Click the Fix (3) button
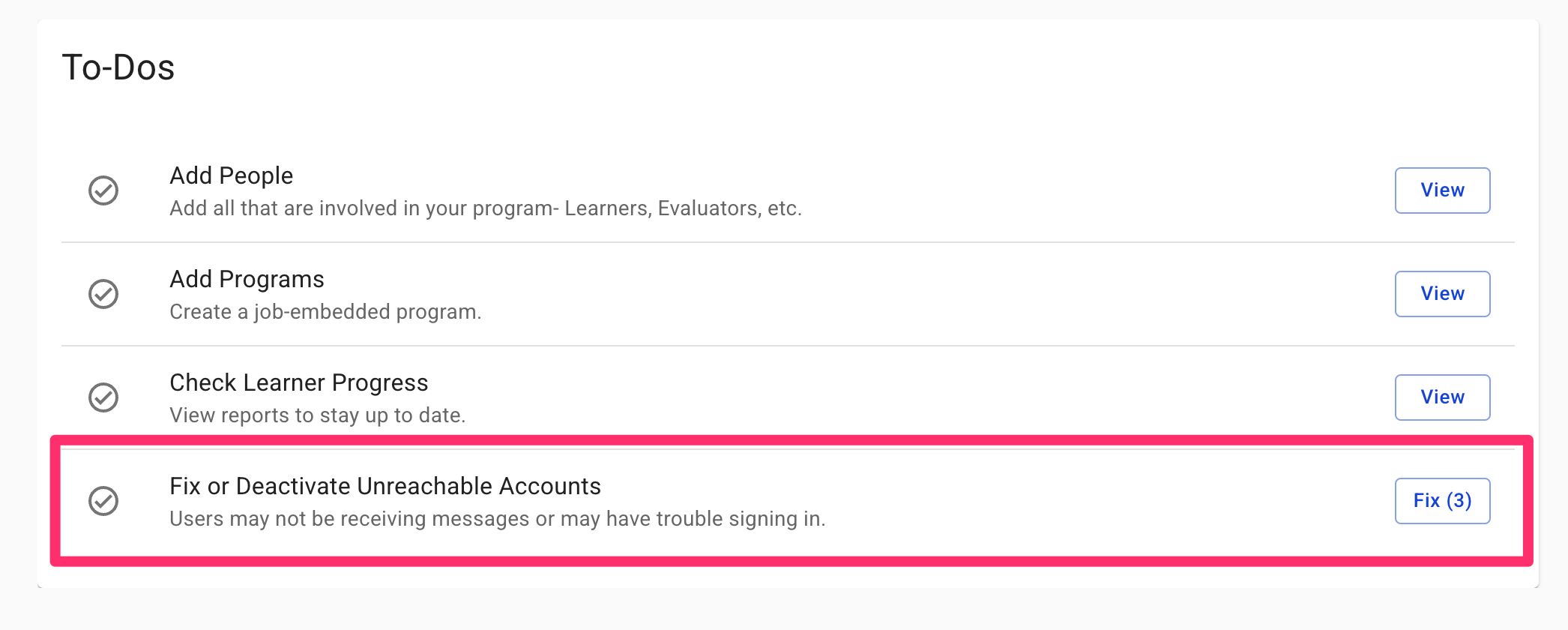 click(1442, 501)
